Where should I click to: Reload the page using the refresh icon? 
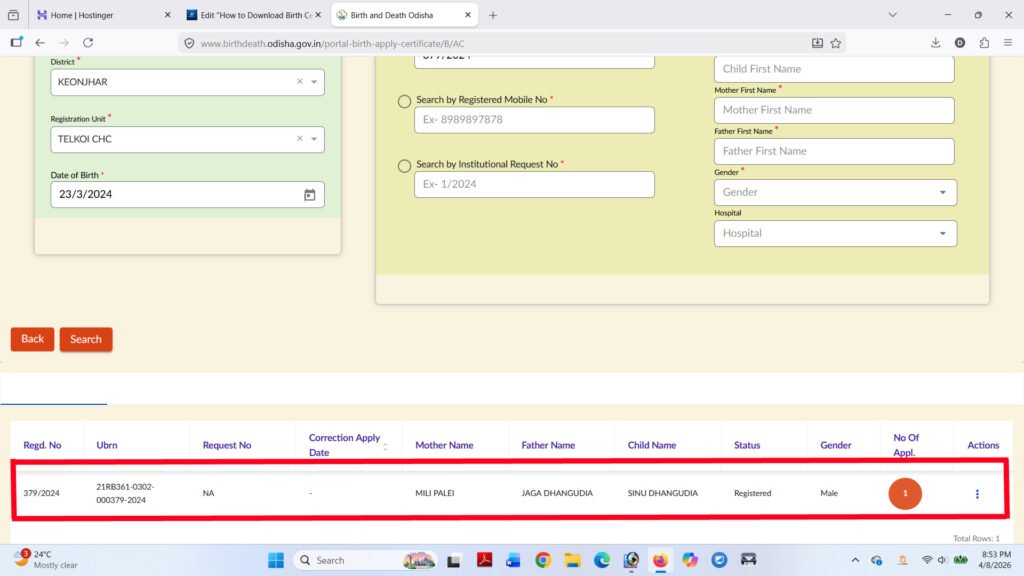click(88, 43)
